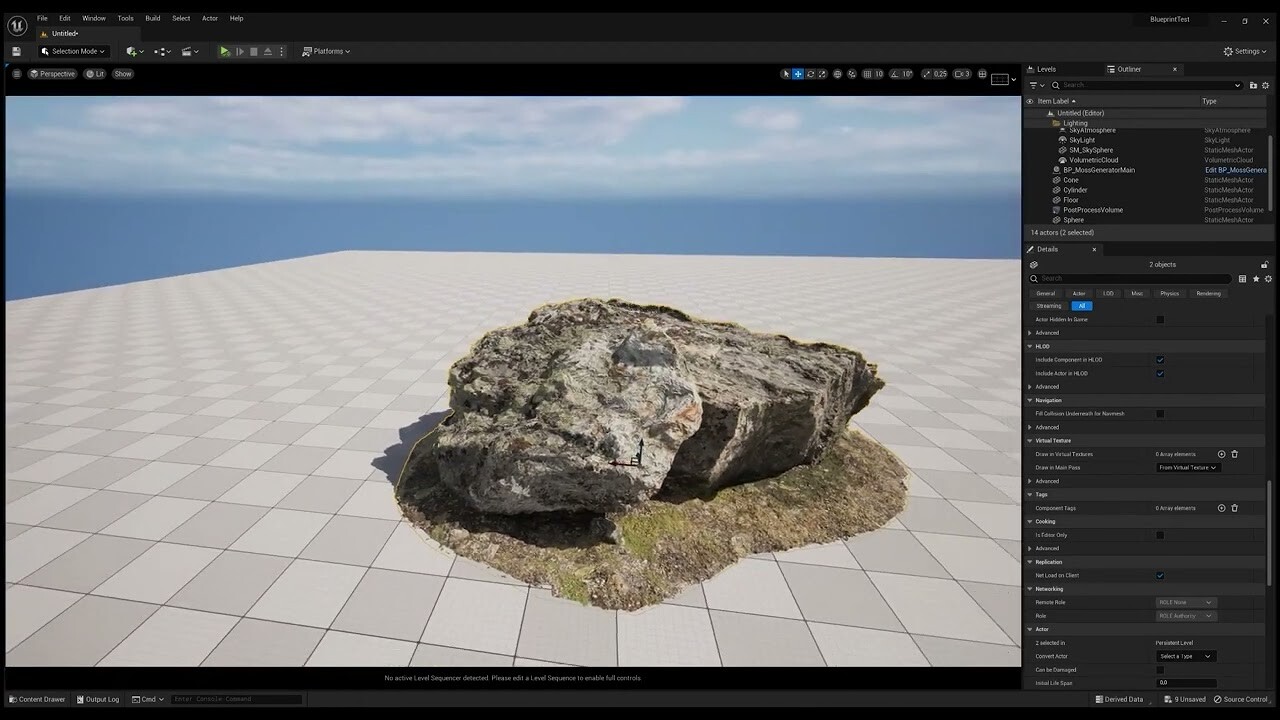Add element to Component Tags array

pos(1221,508)
